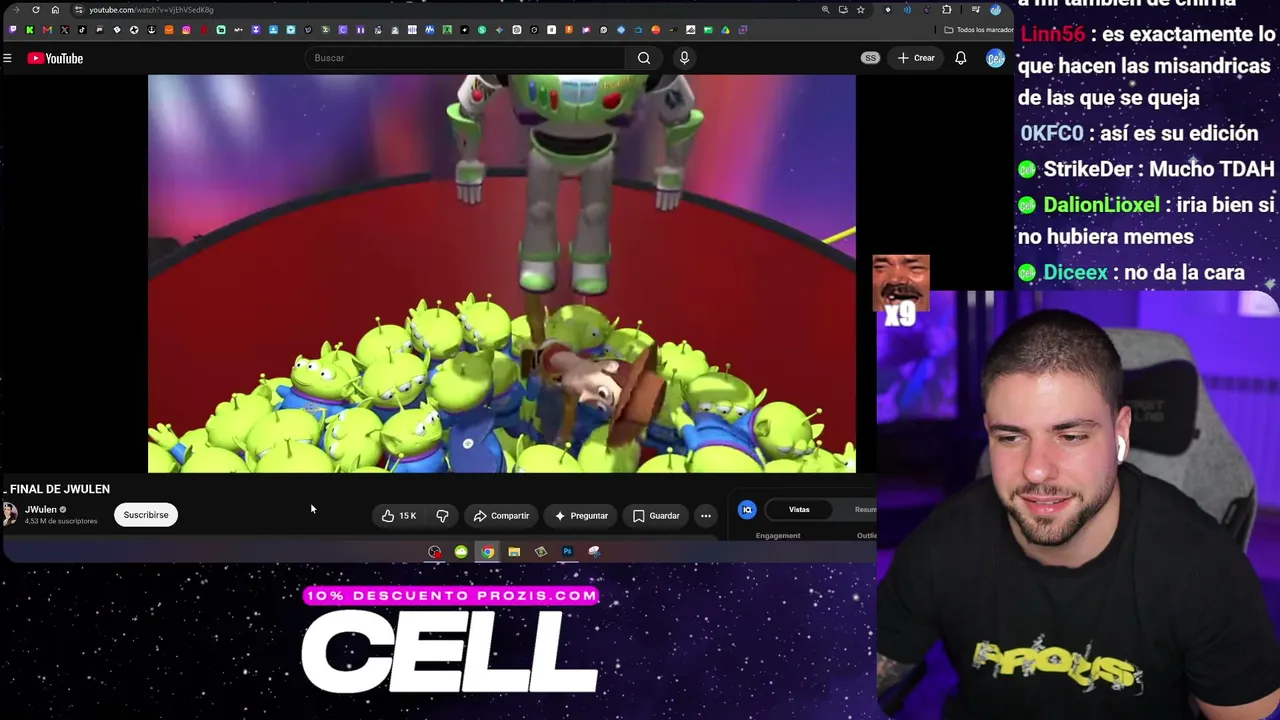Open the JWulen channel link
The width and height of the screenshot is (1280, 720).
tap(41, 509)
